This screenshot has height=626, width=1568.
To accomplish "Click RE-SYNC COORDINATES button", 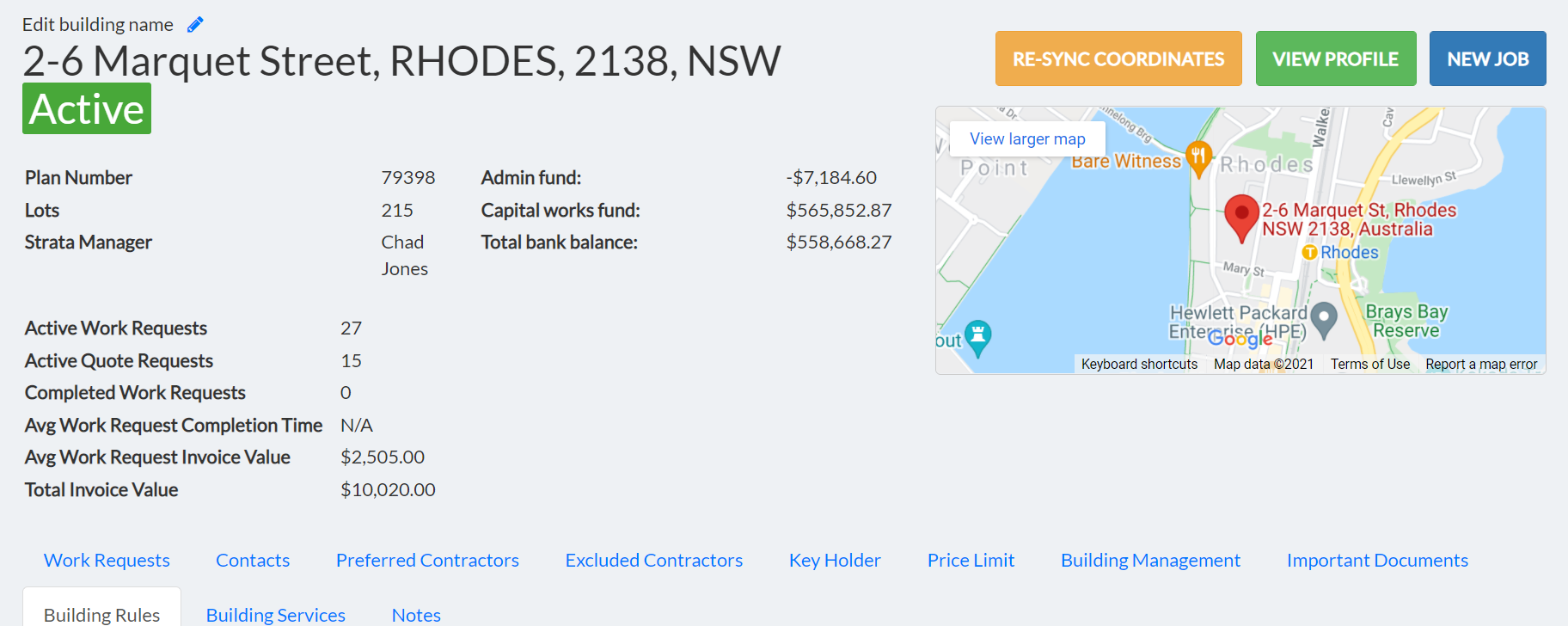I will pyautogui.click(x=1118, y=58).
